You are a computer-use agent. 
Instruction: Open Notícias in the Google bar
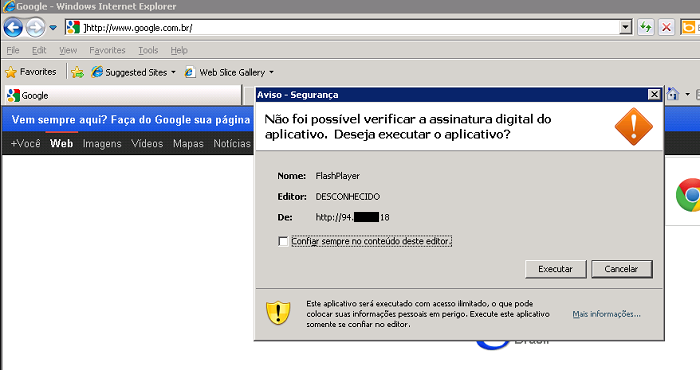232,143
